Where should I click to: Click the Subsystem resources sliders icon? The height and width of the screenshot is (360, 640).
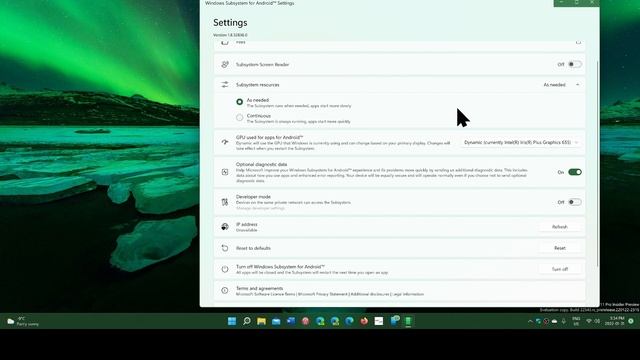pyautogui.click(x=225, y=84)
